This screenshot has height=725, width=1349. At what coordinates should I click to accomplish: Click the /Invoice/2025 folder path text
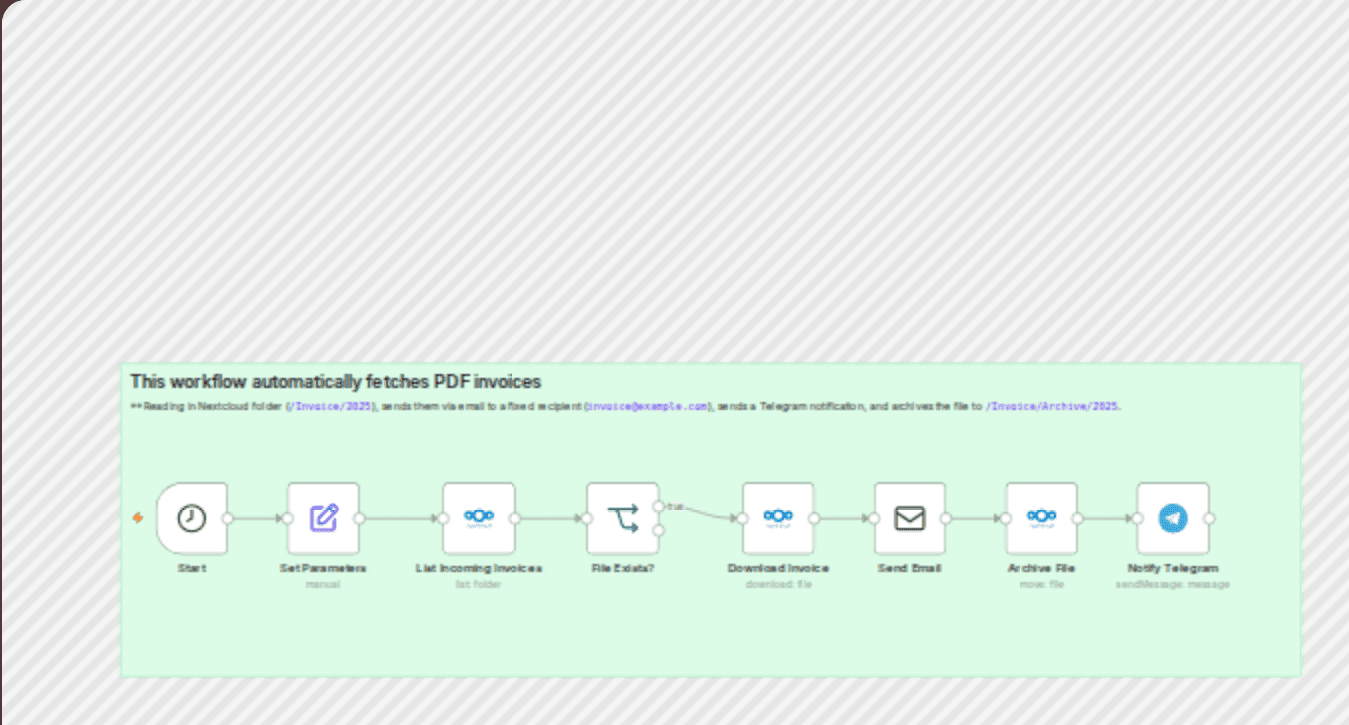pyautogui.click(x=330, y=407)
